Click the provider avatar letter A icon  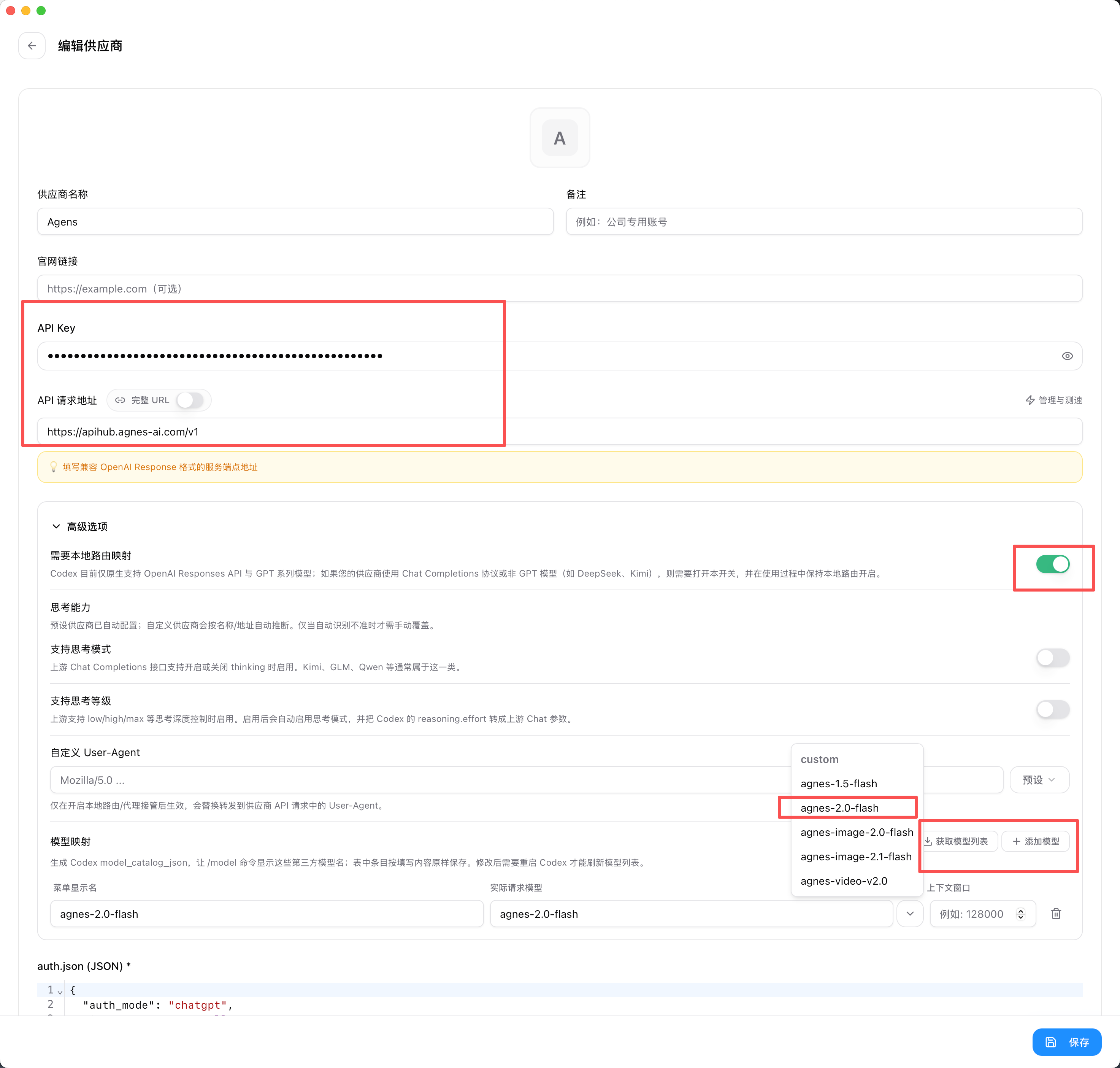(x=560, y=138)
